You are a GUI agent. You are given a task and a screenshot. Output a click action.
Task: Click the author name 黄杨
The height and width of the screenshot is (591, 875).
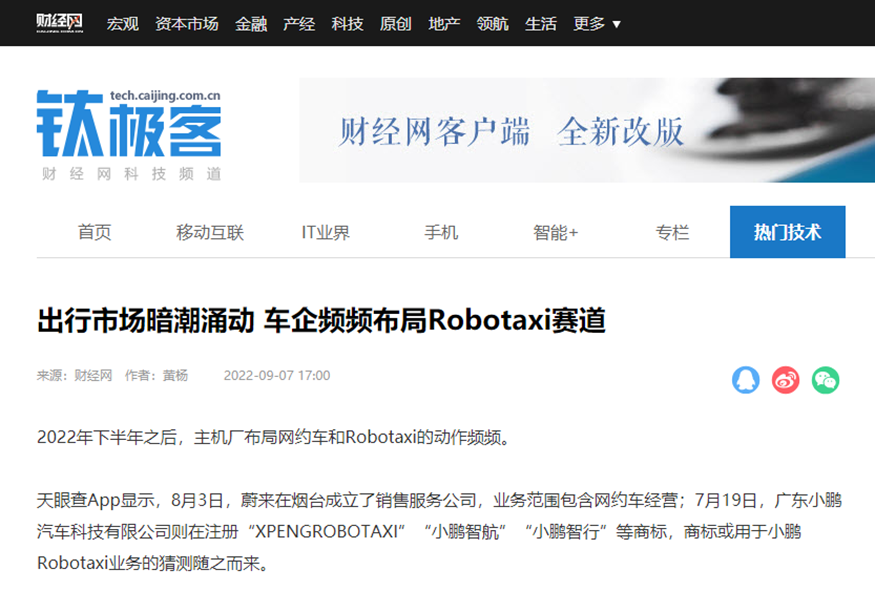(x=175, y=376)
